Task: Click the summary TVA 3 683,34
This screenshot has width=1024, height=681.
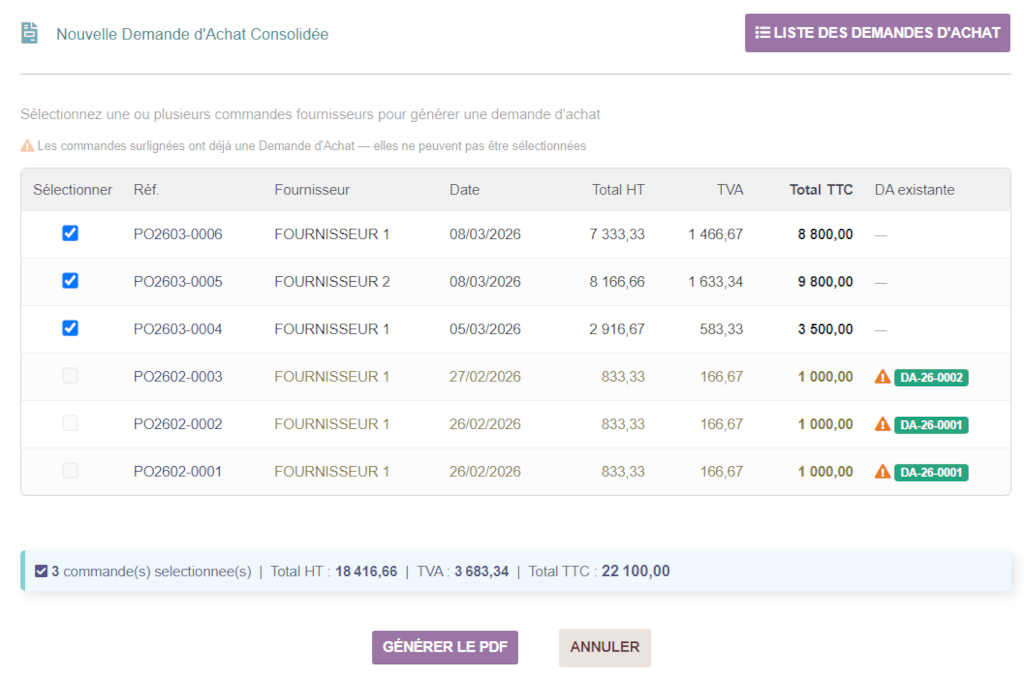Action: point(481,572)
